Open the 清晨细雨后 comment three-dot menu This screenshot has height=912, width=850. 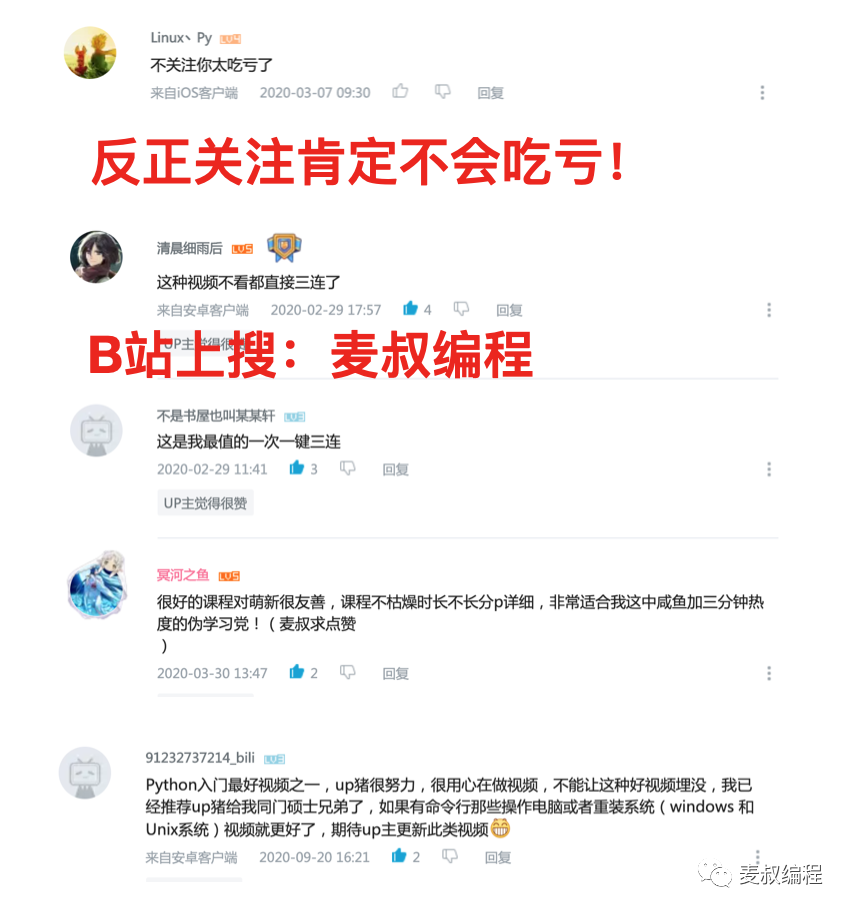[x=769, y=310]
